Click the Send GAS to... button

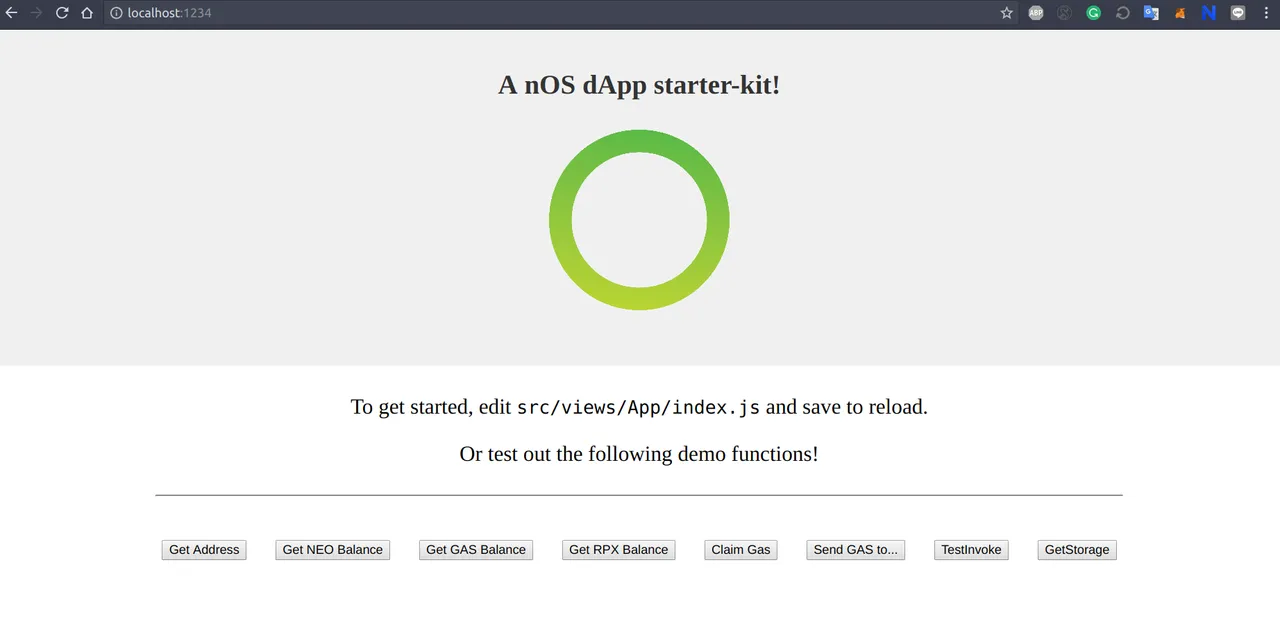pos(856,550)
